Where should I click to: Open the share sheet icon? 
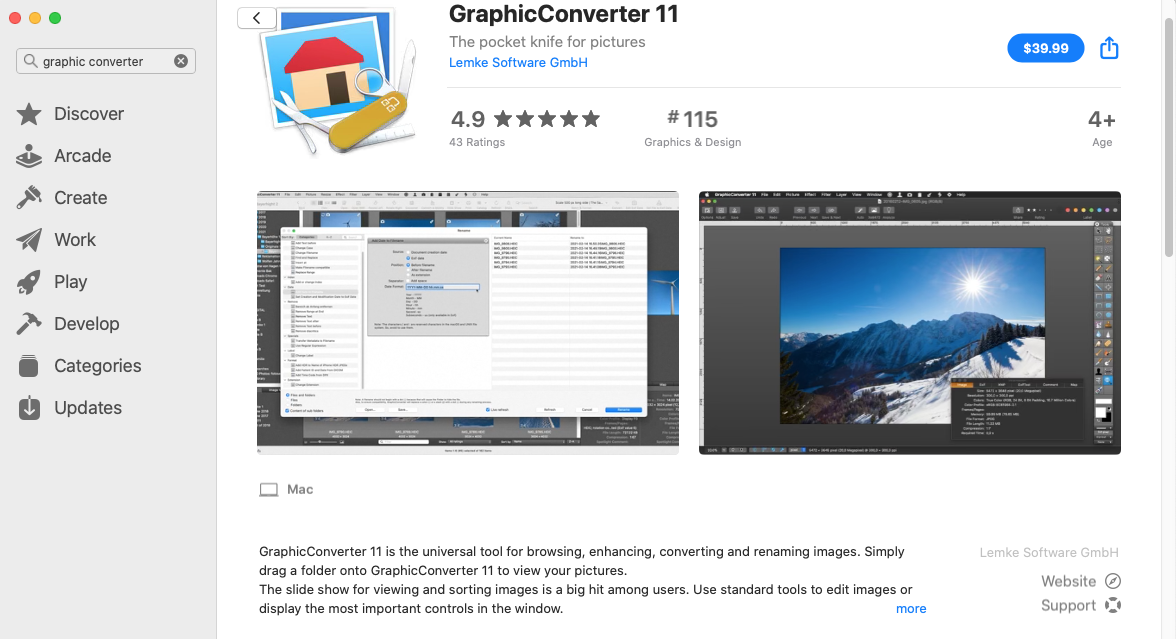pyautogui.click(x=1108, y=48)
